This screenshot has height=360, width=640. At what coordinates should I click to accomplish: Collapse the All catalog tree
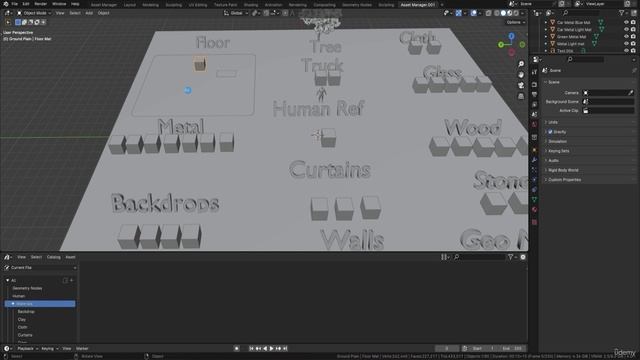[x=7, y=280]
